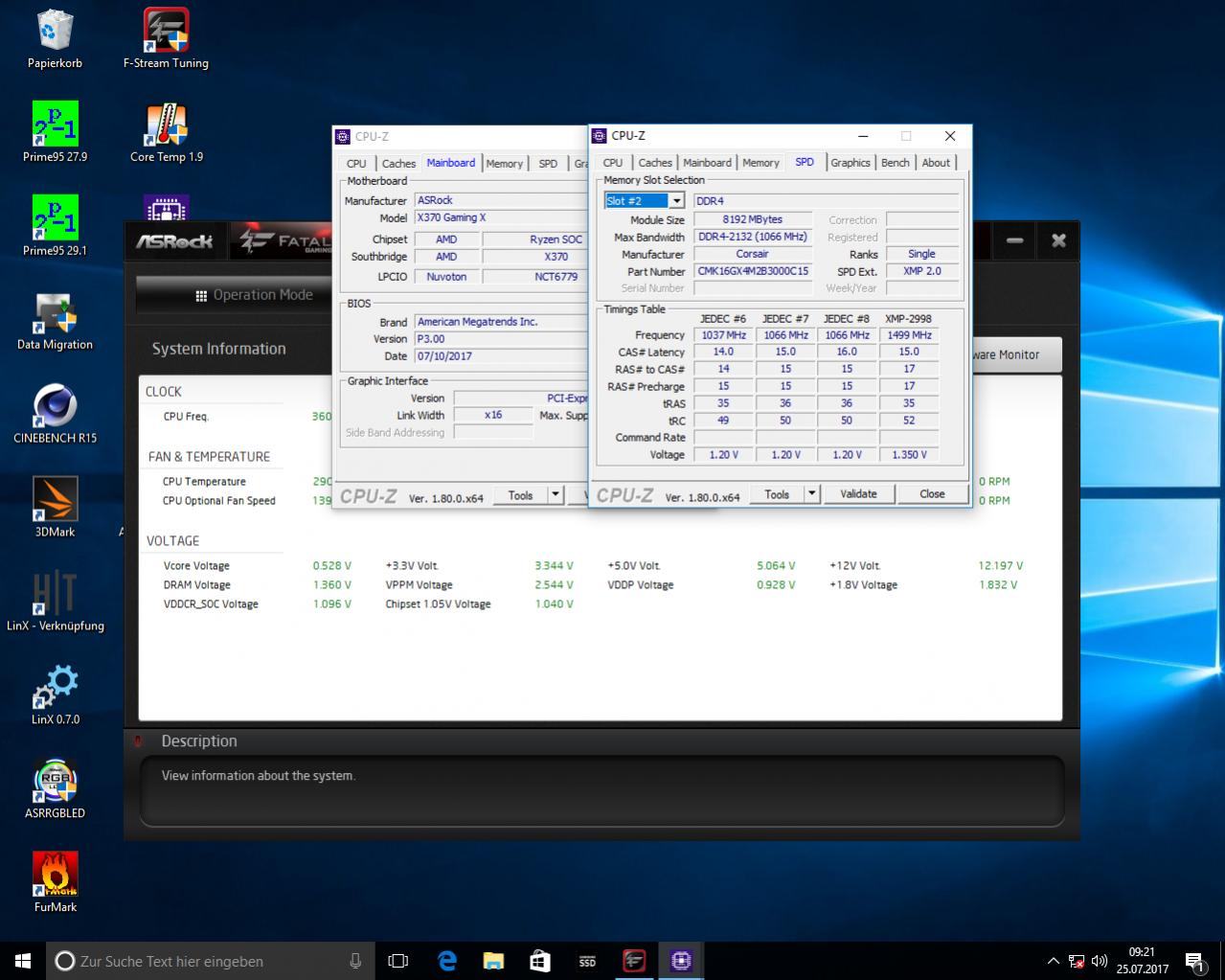1225x980 pixels.
Task: Click the Model X370 Gaming X field
Action: 500,217
